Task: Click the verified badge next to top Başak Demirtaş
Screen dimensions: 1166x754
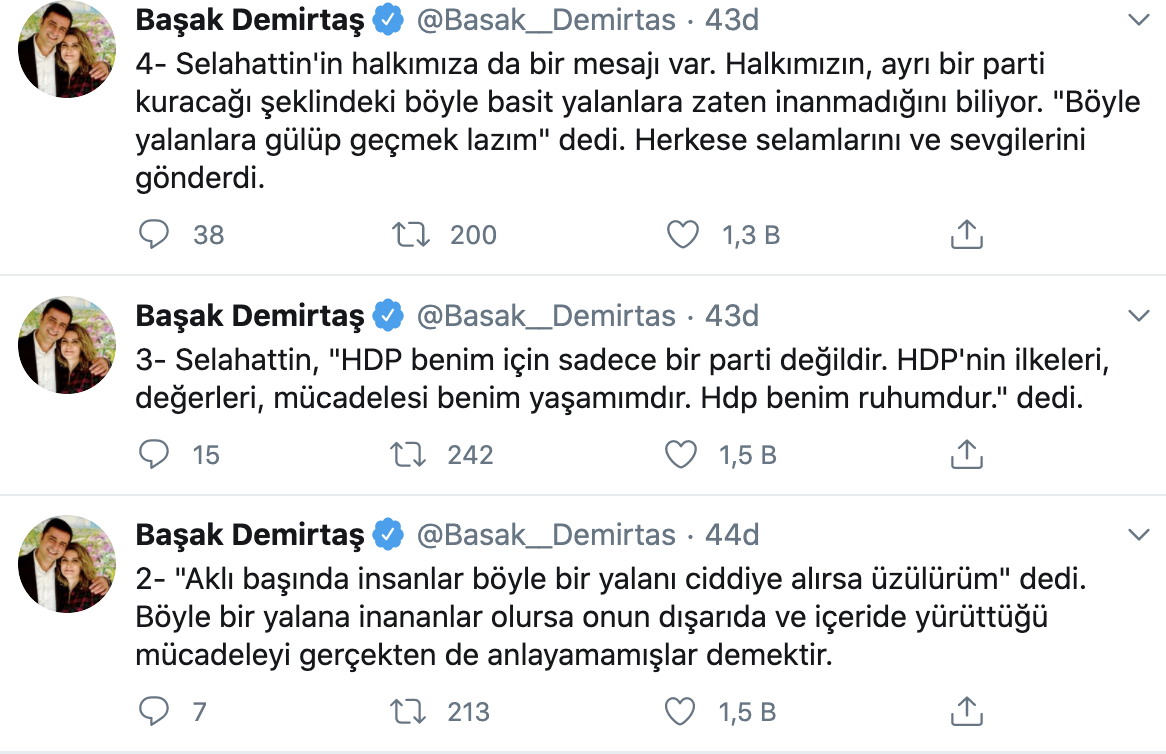Action: (388, 17)
